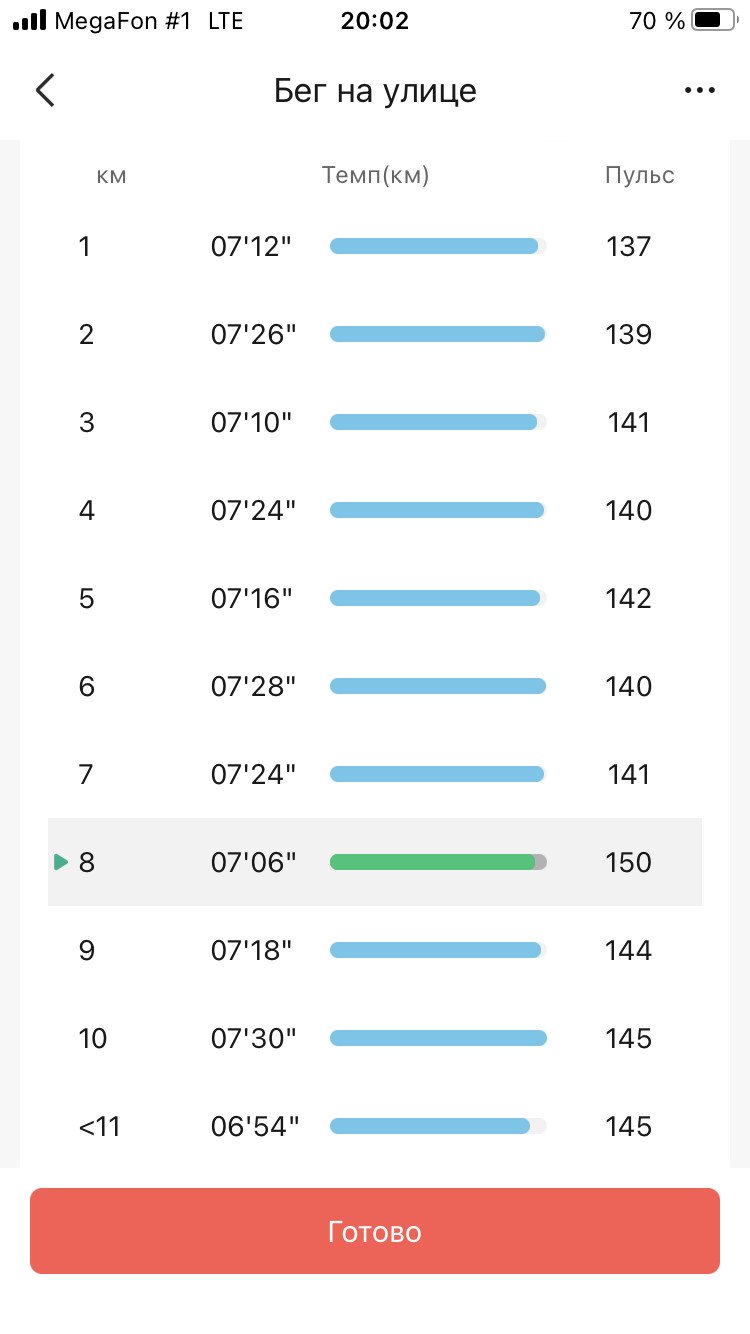Tap the Бег на улице title

[x=375, y=91]
